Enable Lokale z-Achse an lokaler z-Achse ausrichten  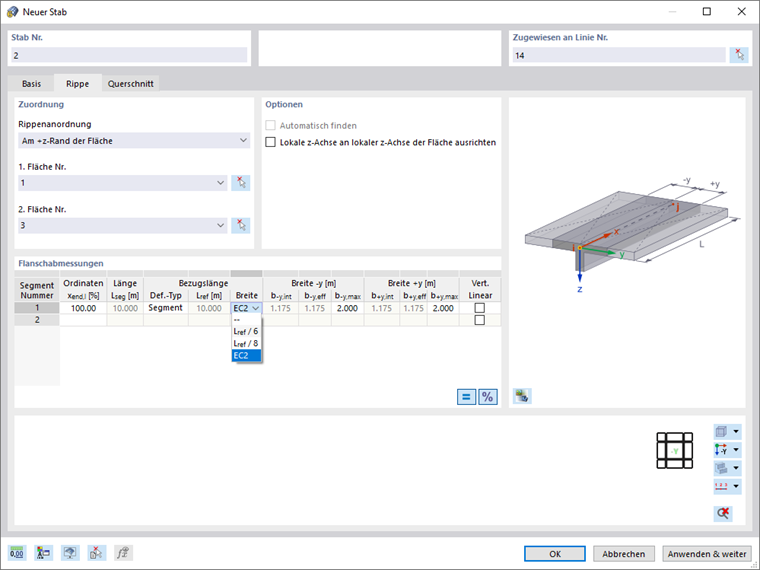point(270,142)
